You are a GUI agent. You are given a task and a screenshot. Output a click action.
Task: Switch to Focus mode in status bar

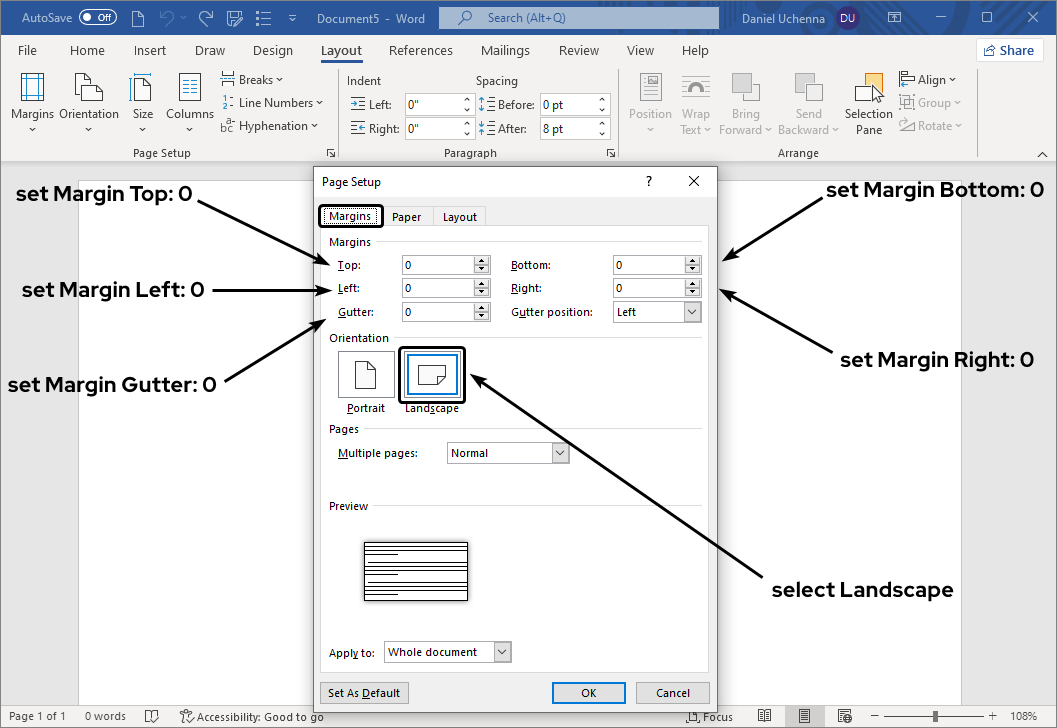(710, 716)
